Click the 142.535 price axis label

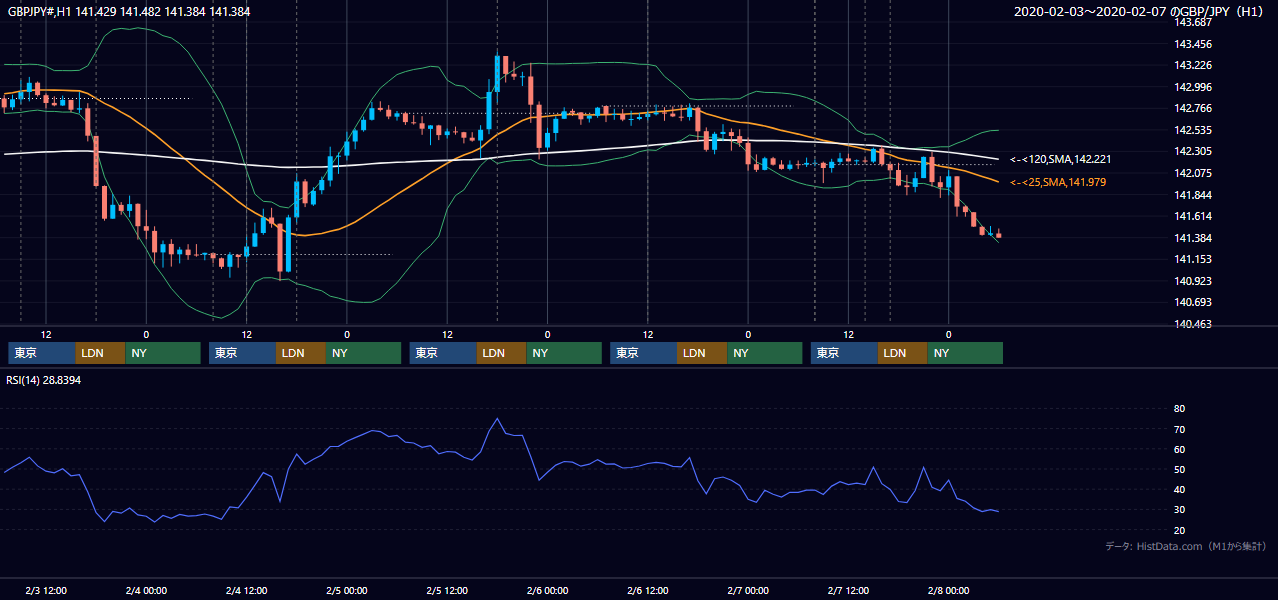pos(1192,130)
